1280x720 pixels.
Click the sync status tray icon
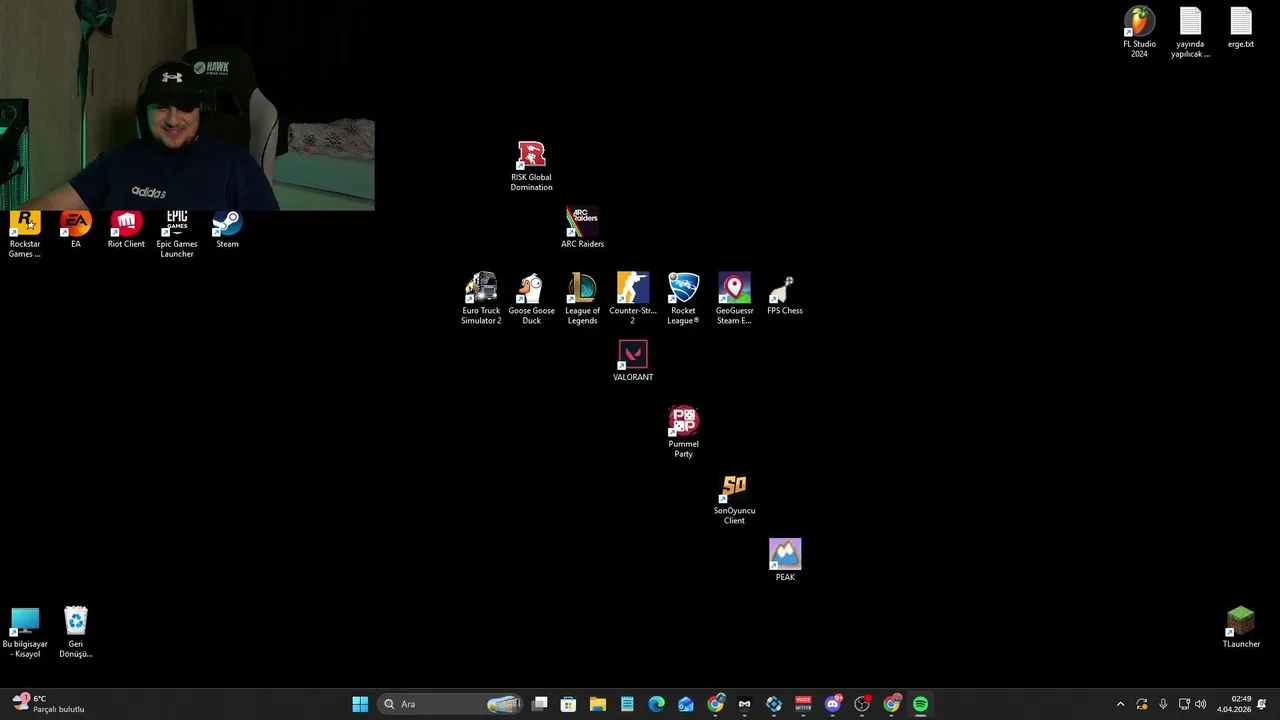[1142, 704]
